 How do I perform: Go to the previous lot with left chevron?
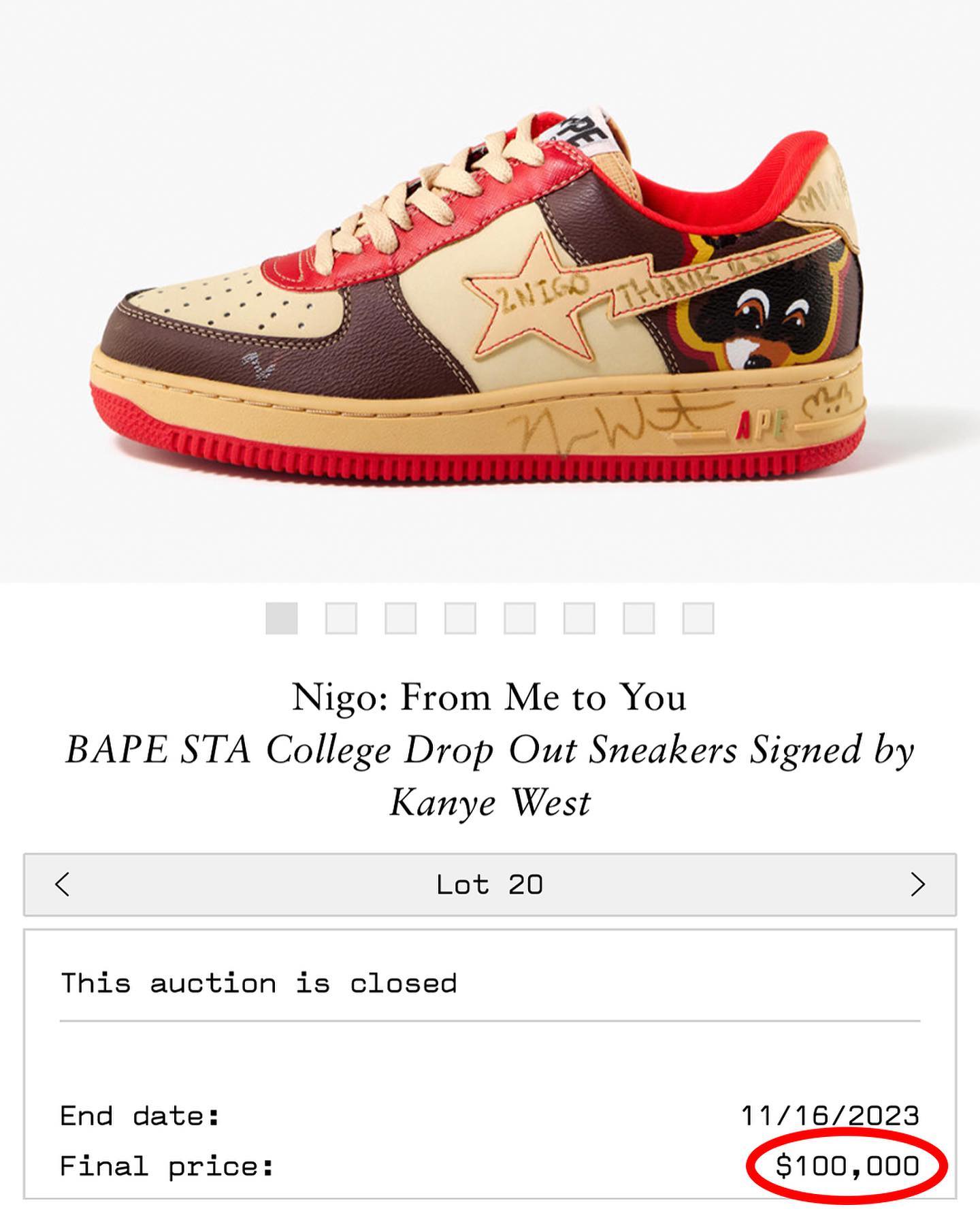pos(63,885)
